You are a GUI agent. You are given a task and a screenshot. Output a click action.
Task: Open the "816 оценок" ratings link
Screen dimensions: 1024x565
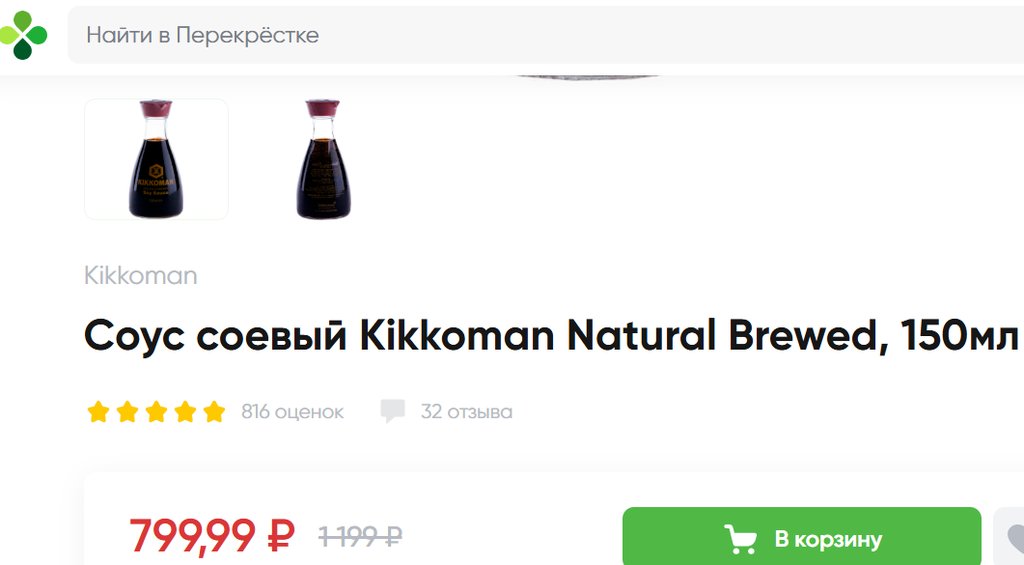click(x=292, y=412)
